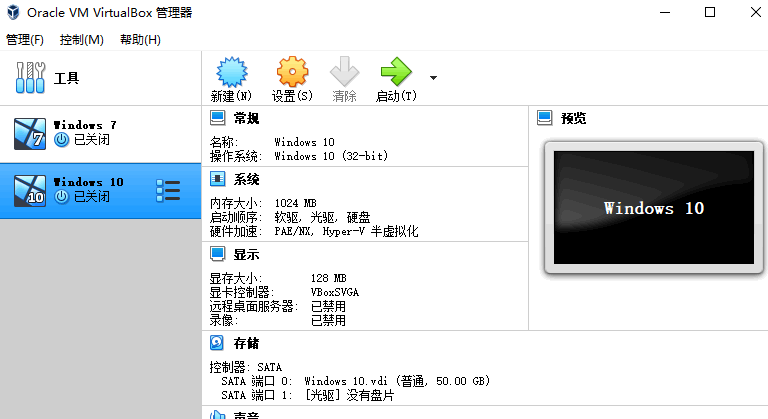768x419 pixels.
Task: Click the Windows 7 OS icon
Action: pyautogui.click(x=30, y=134)
